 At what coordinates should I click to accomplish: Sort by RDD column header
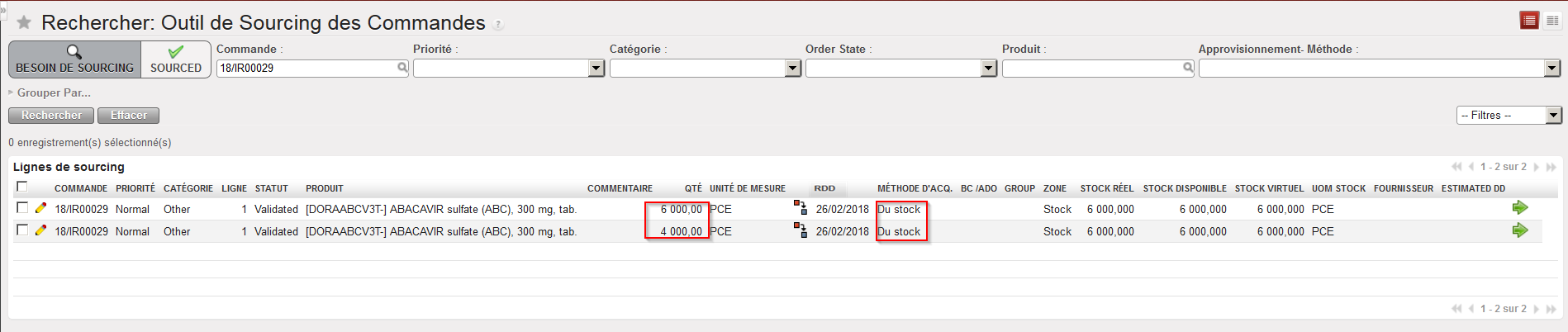[x=824, y=188]
